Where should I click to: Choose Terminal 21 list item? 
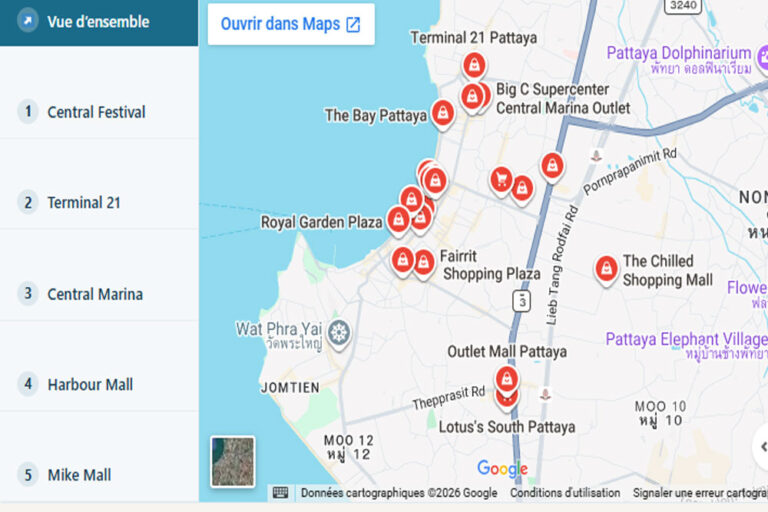[99, 202]
